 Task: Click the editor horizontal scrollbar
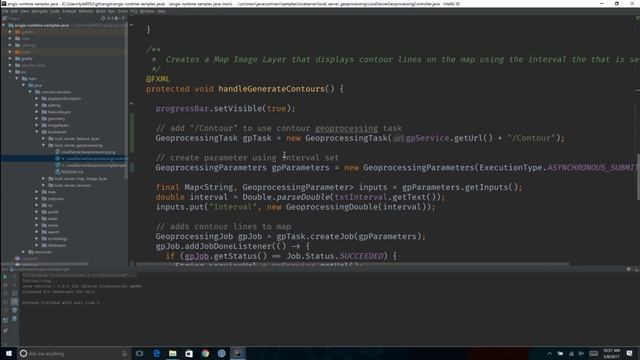click(x=352, y=264)
